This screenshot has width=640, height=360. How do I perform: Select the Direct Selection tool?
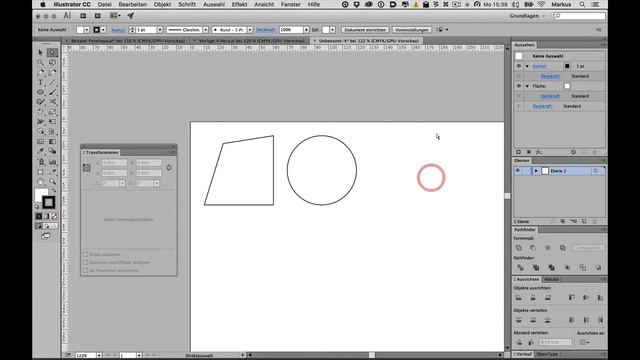point(52,53)
